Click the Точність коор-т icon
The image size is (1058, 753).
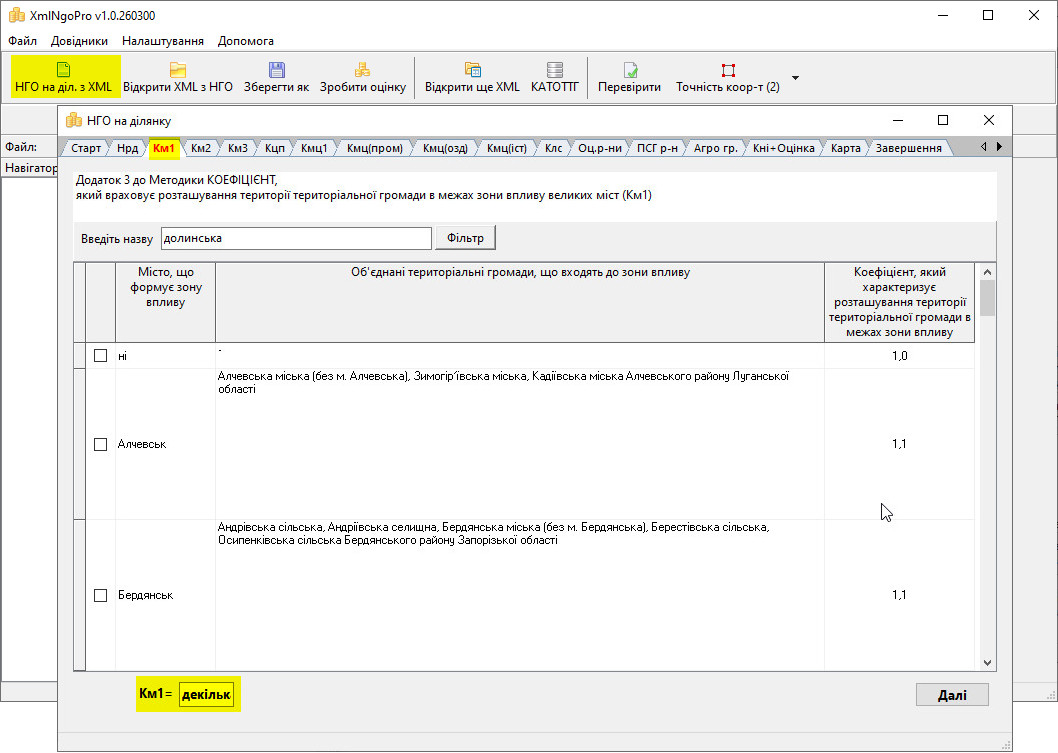[x=728, y=70]
